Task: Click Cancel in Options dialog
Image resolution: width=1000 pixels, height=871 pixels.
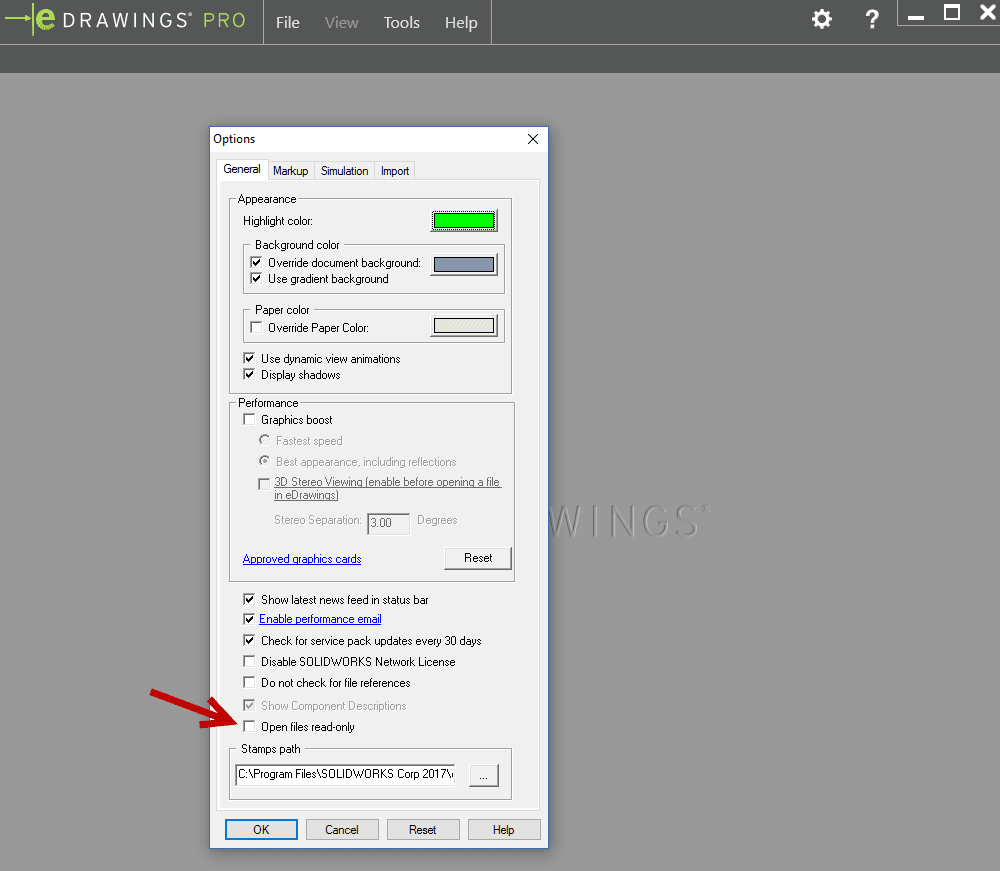Action: click(342, 830)
